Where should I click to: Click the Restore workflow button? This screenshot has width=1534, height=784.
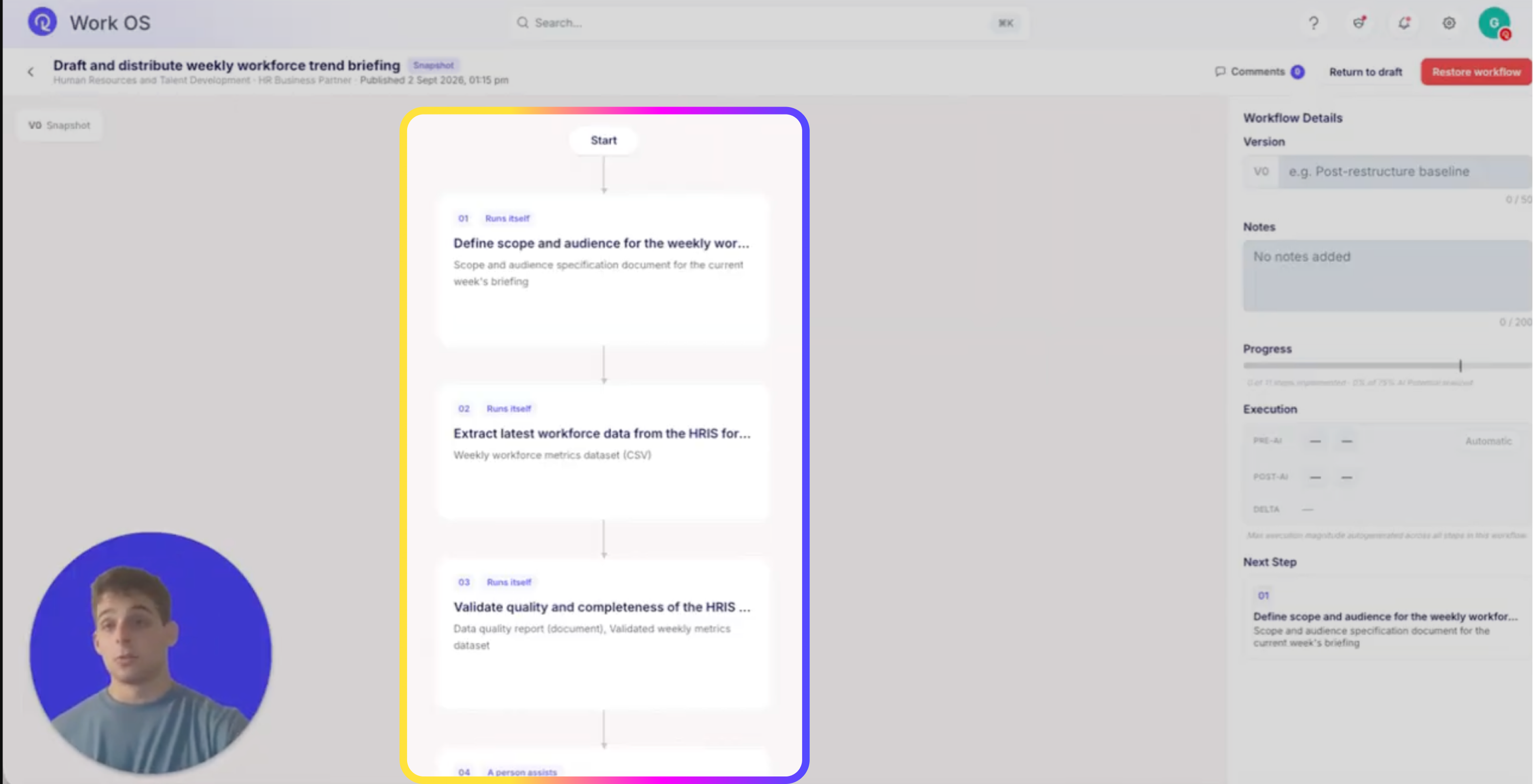[1476, 72]
